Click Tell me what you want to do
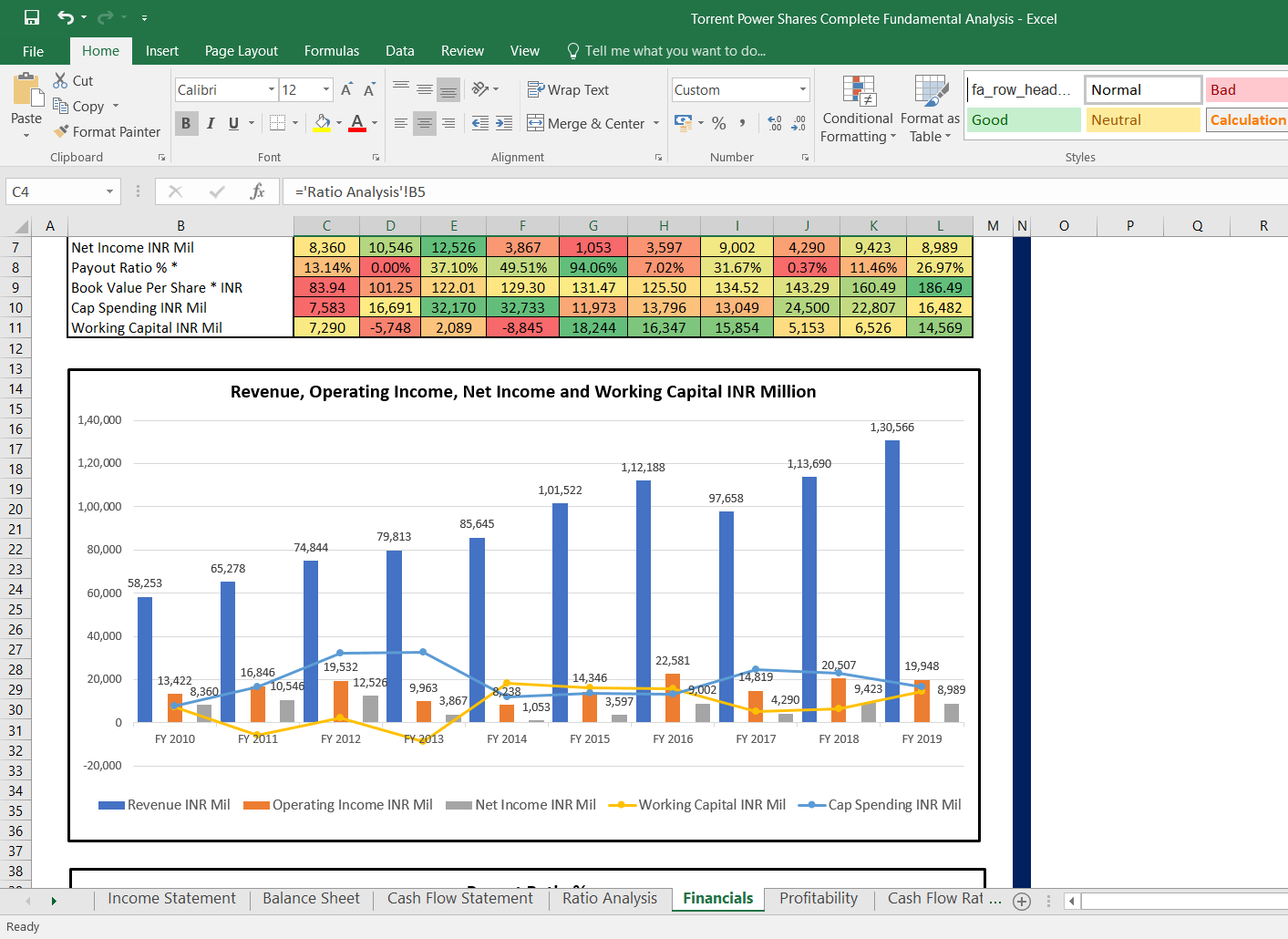Image resolution: width=1288 pixels, height=939 pixels. pyautogui.click(x=666, y=51)
